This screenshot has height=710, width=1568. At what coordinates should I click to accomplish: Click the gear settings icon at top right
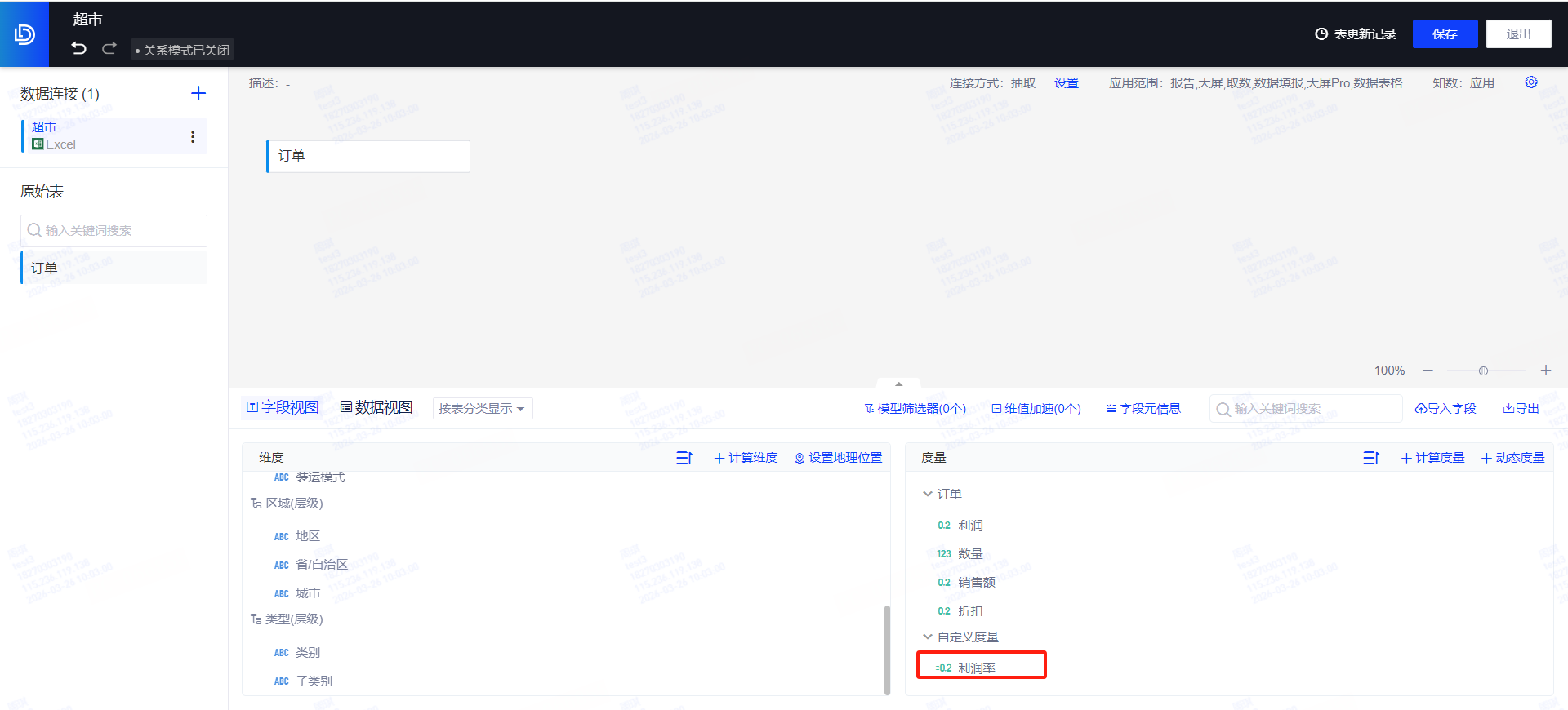click(x=1531, y=82)
